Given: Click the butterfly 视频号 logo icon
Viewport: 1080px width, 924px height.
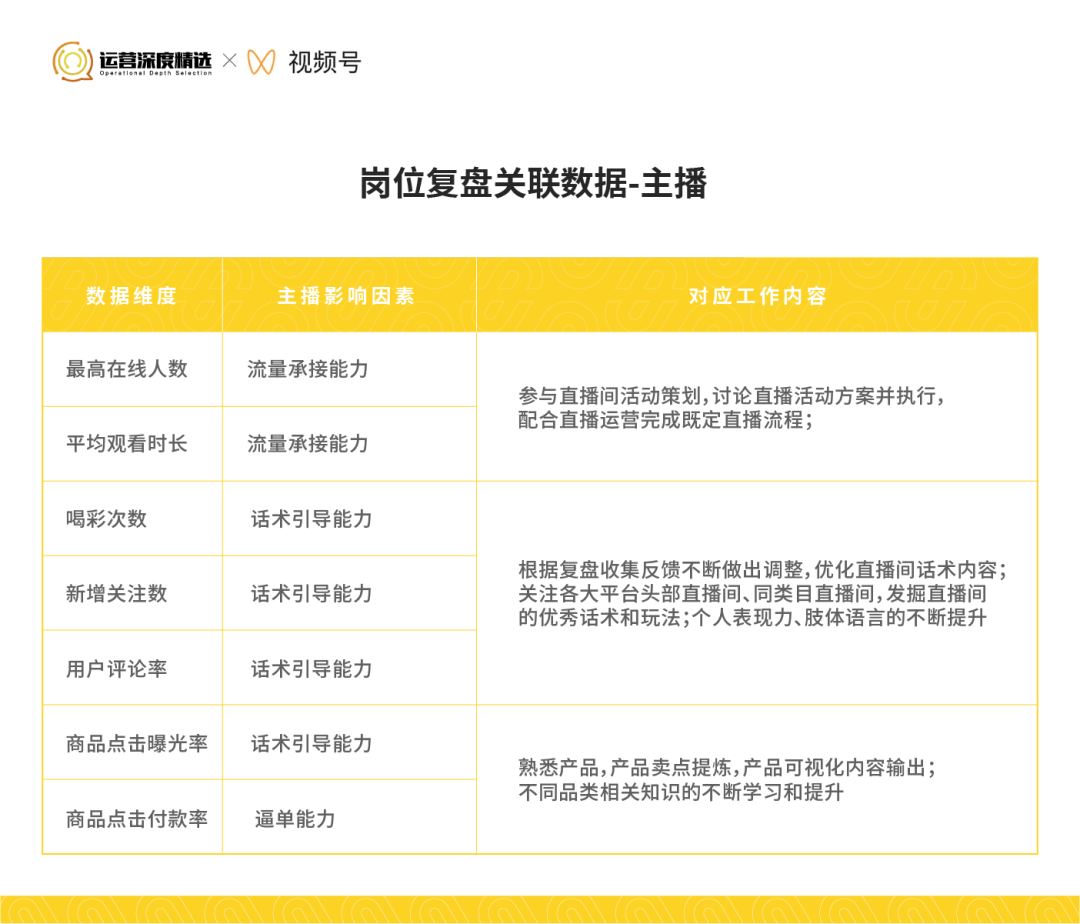Looking at the screenshot, I should [261, 62].
